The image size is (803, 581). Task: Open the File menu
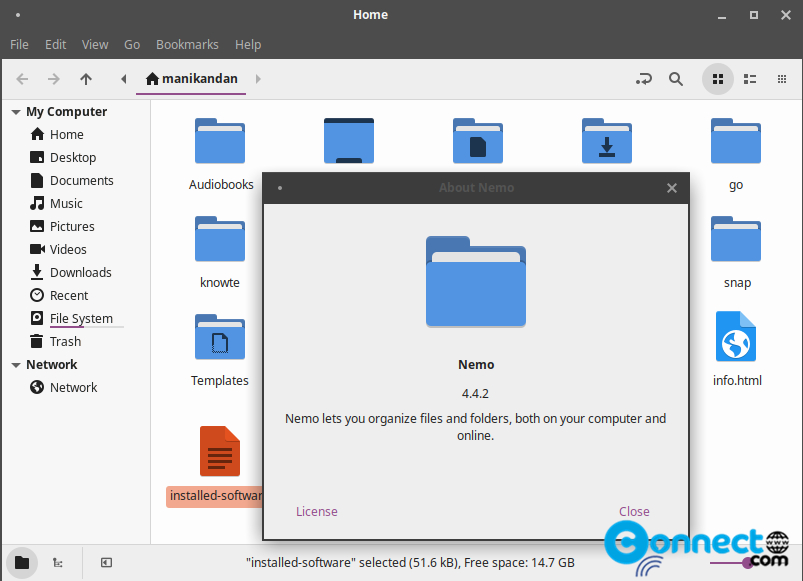(19, 45)
